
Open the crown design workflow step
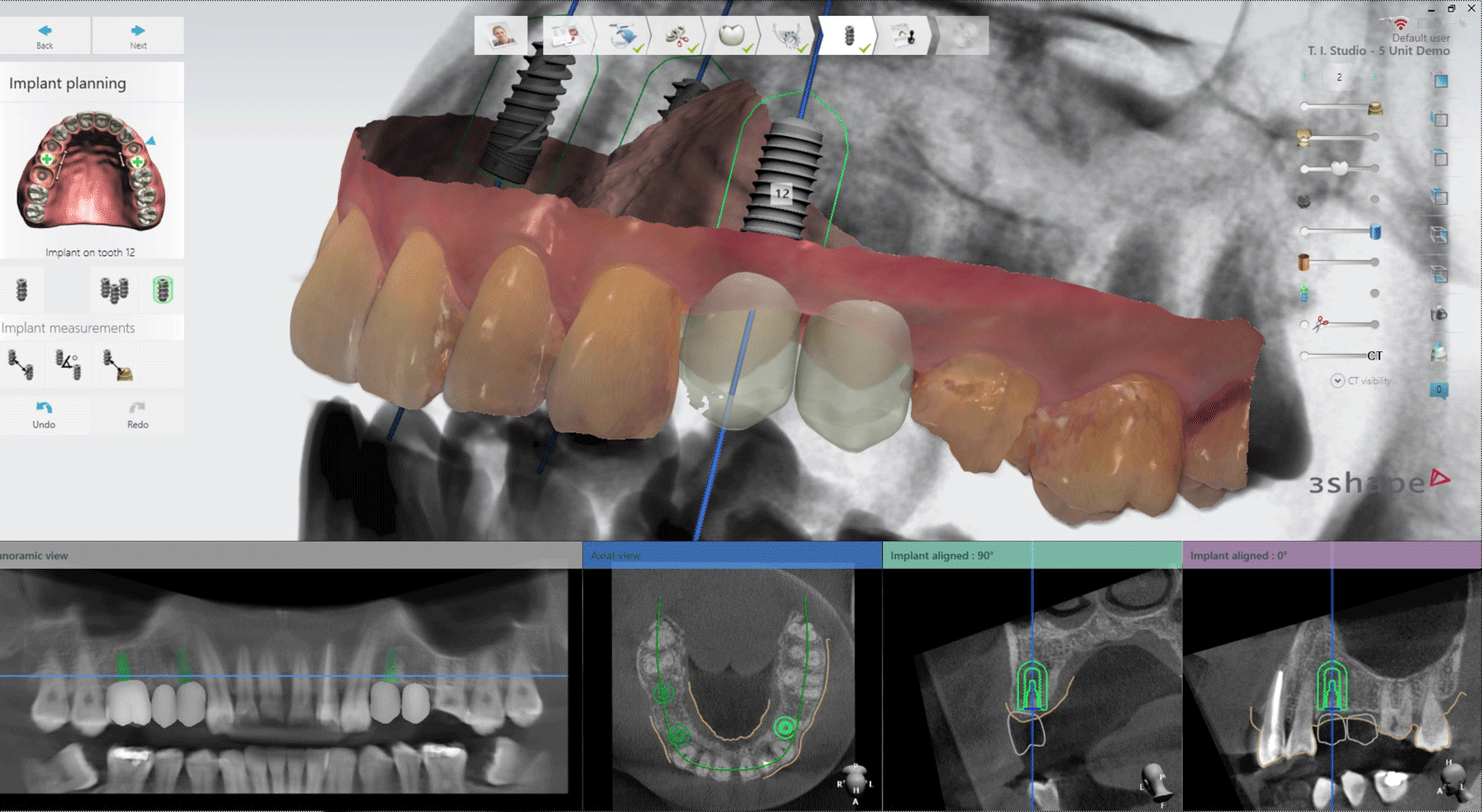733,36
